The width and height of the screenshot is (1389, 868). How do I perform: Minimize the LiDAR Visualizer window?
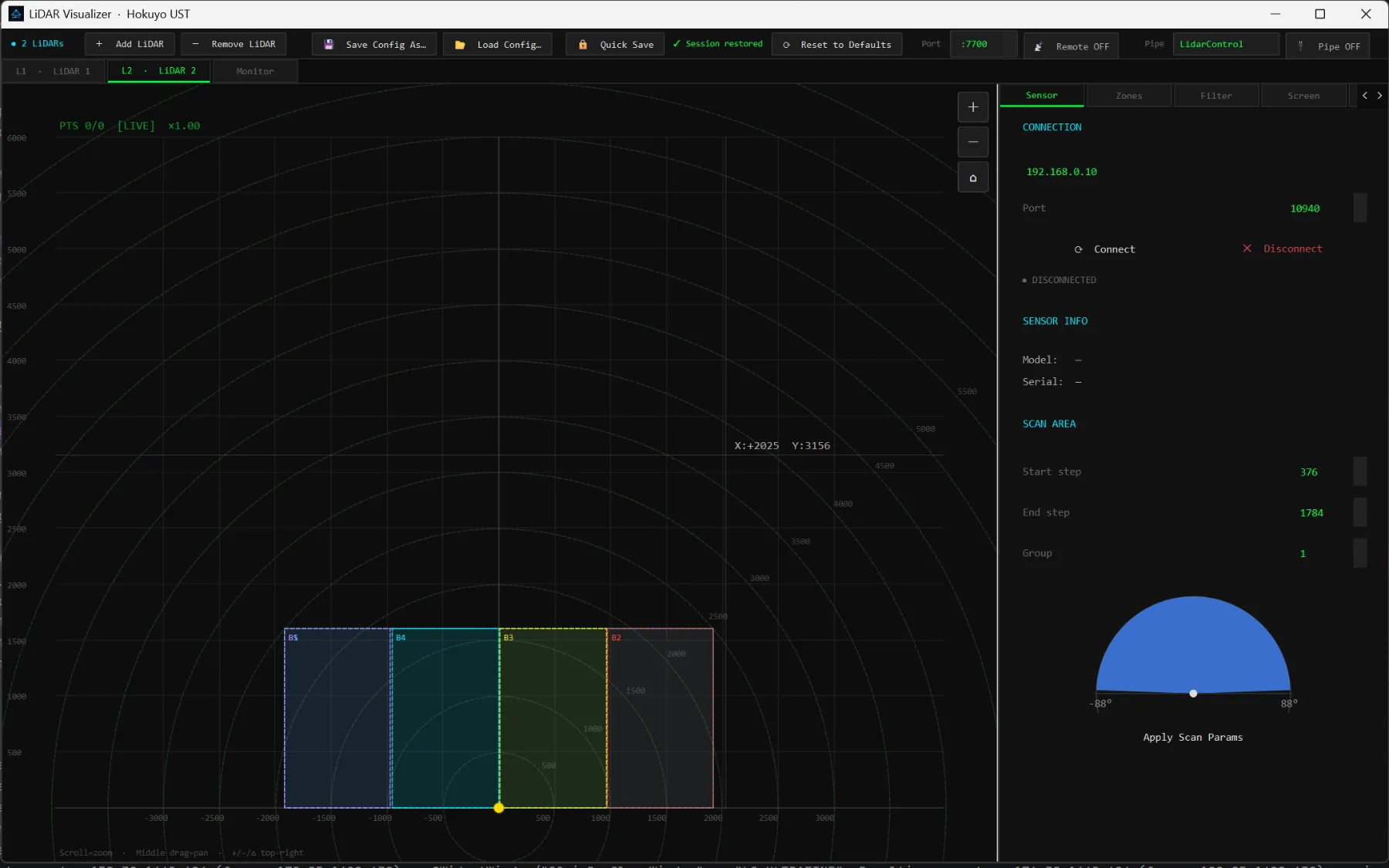(x=1276, y=14)
